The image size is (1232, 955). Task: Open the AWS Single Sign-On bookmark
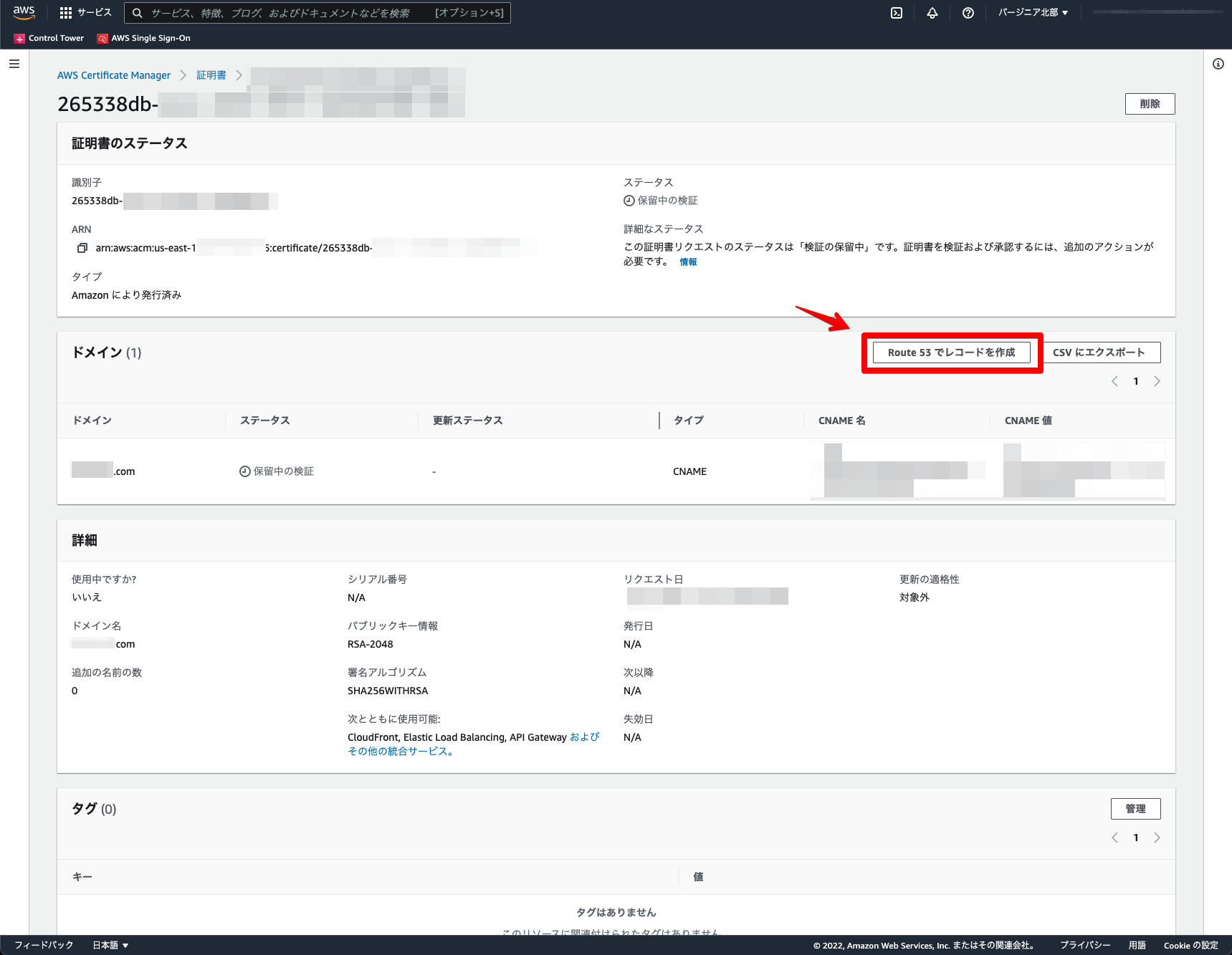[x=144, y=38]
